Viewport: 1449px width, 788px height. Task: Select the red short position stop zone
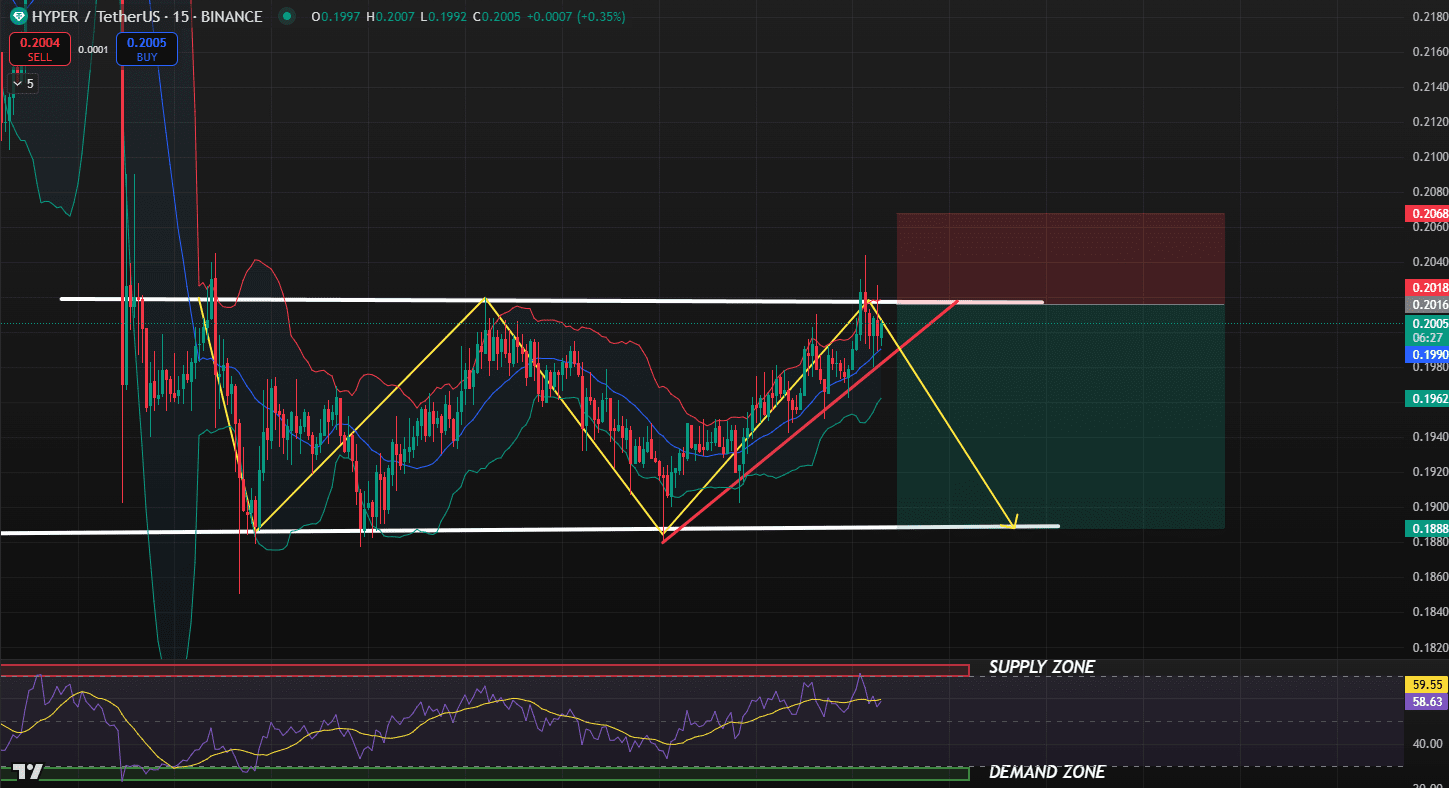pyautogui.click(x=1060, y=257)
